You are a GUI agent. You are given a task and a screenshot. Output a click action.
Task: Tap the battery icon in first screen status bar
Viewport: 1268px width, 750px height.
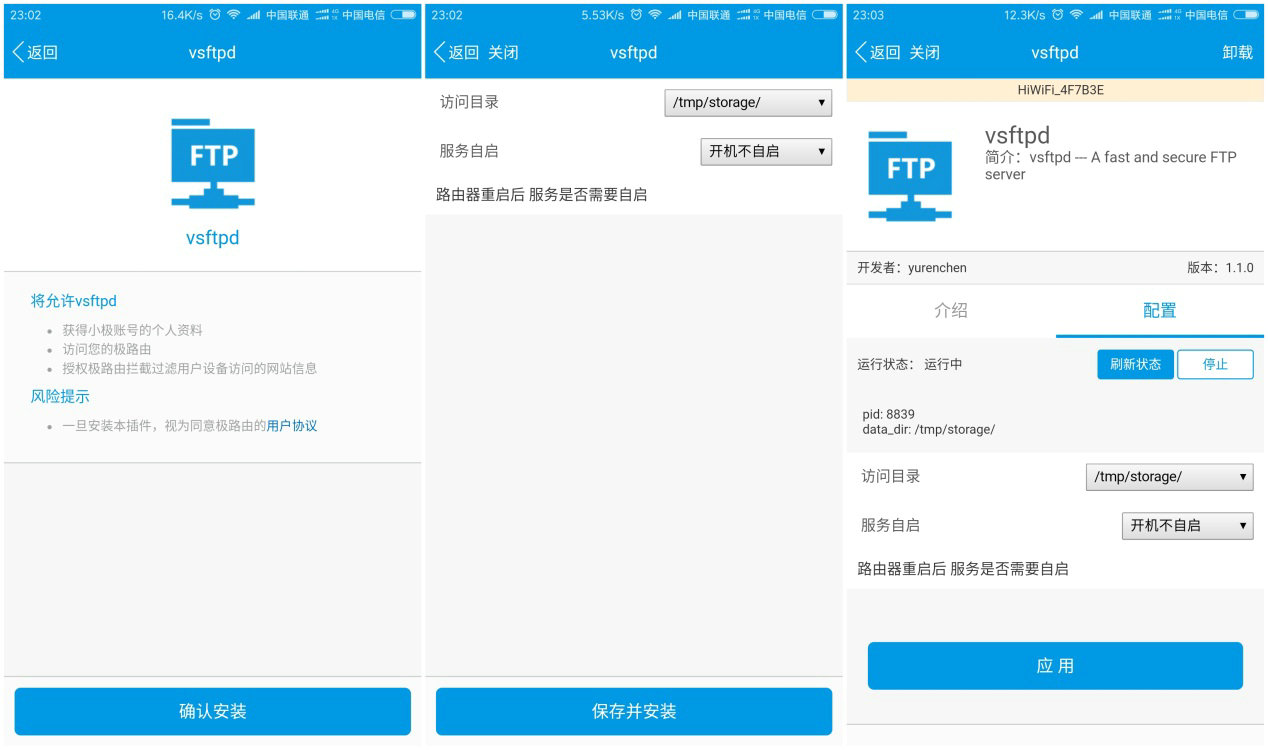pos(403,15)
